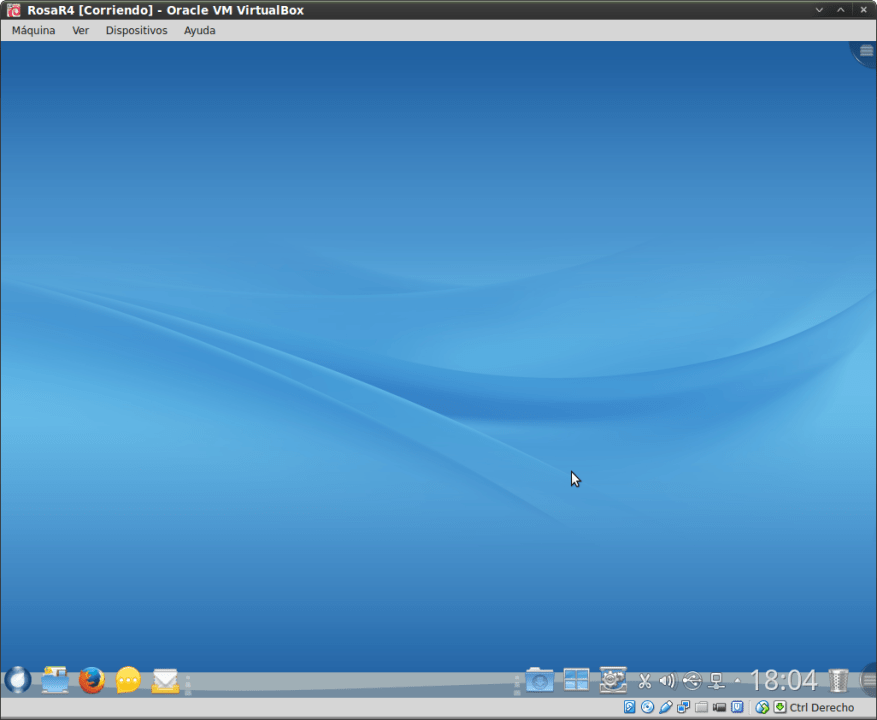
Task: Open the mail envelope application
Action: (x=165, y=681)
